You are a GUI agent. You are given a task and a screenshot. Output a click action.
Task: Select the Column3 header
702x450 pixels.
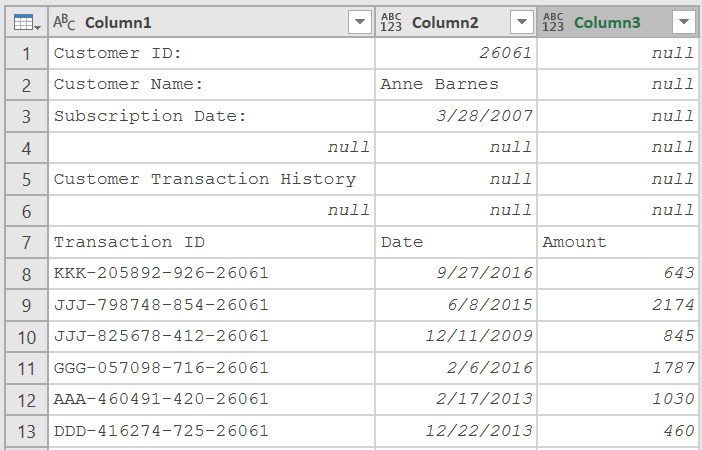click(x=618, y=22)
